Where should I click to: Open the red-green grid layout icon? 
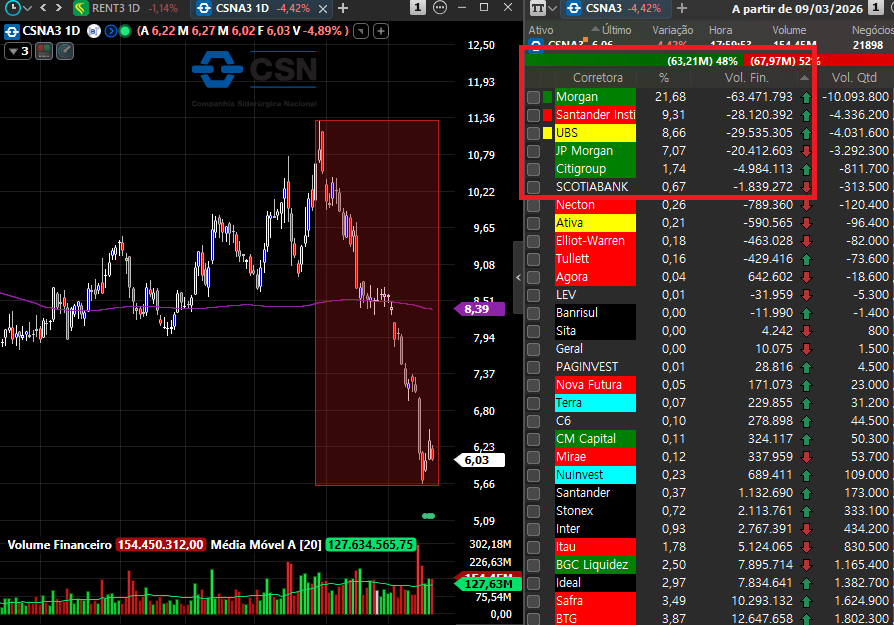coord(44,51)
